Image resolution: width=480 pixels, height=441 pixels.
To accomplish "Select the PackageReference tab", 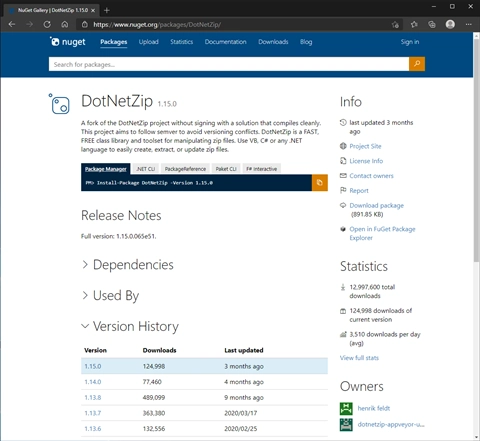I will click(185, 169).
